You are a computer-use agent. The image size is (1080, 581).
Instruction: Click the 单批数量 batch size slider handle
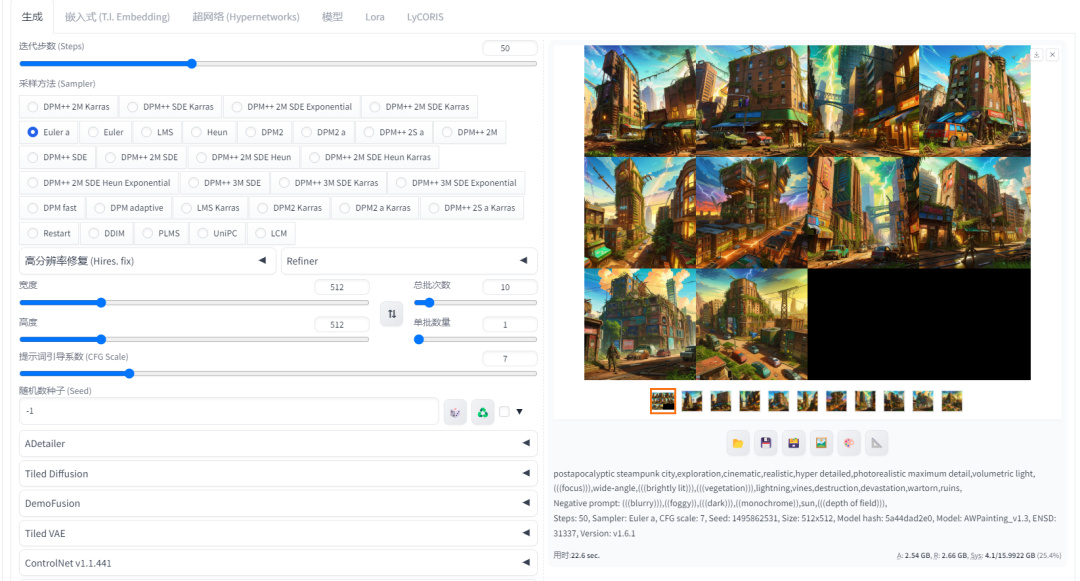(419, 339)
